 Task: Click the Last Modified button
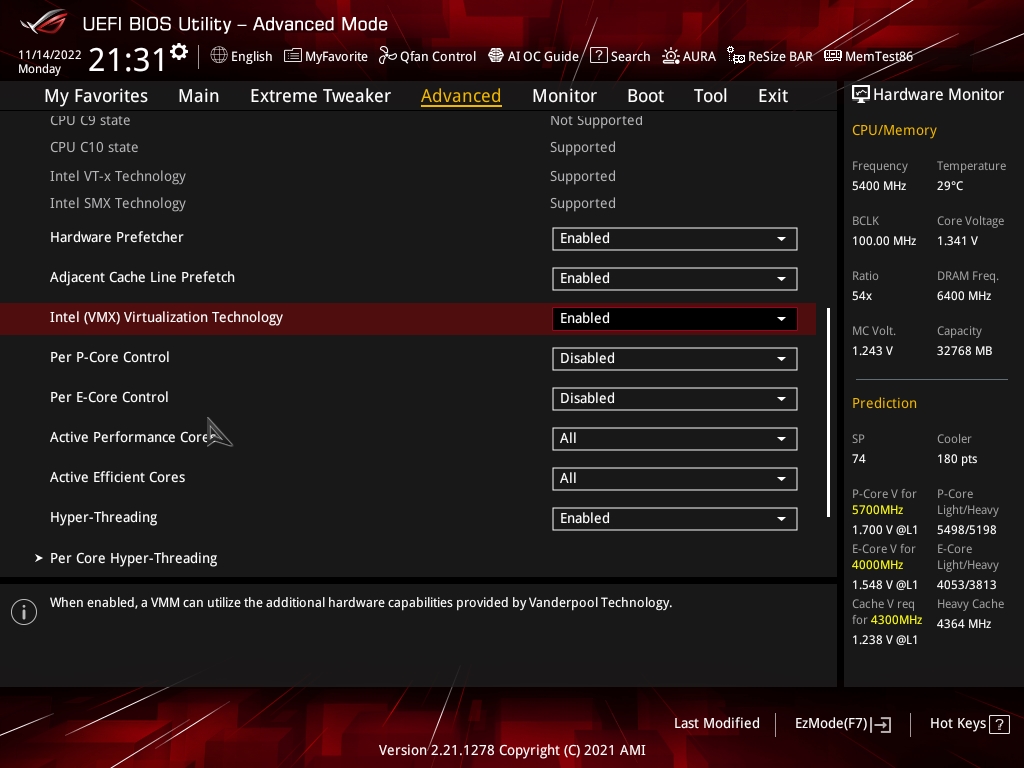716,724
